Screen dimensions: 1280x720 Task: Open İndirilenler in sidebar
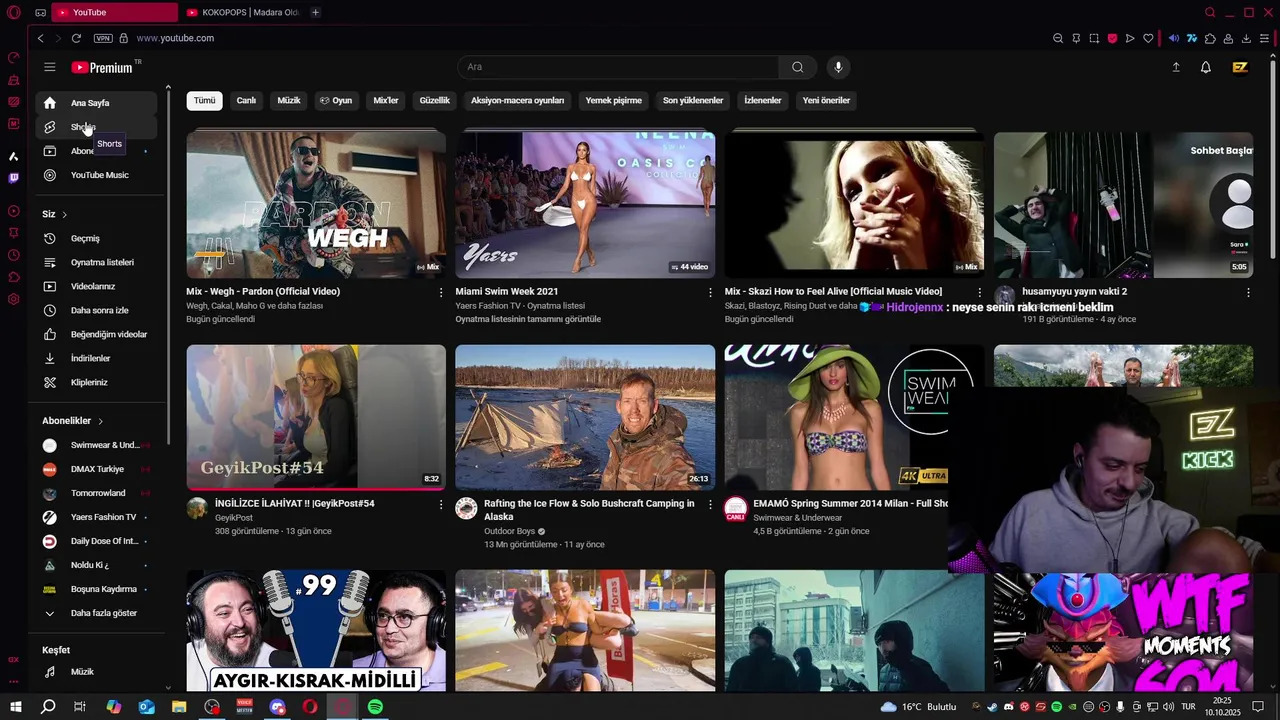(x=97, y=359)
